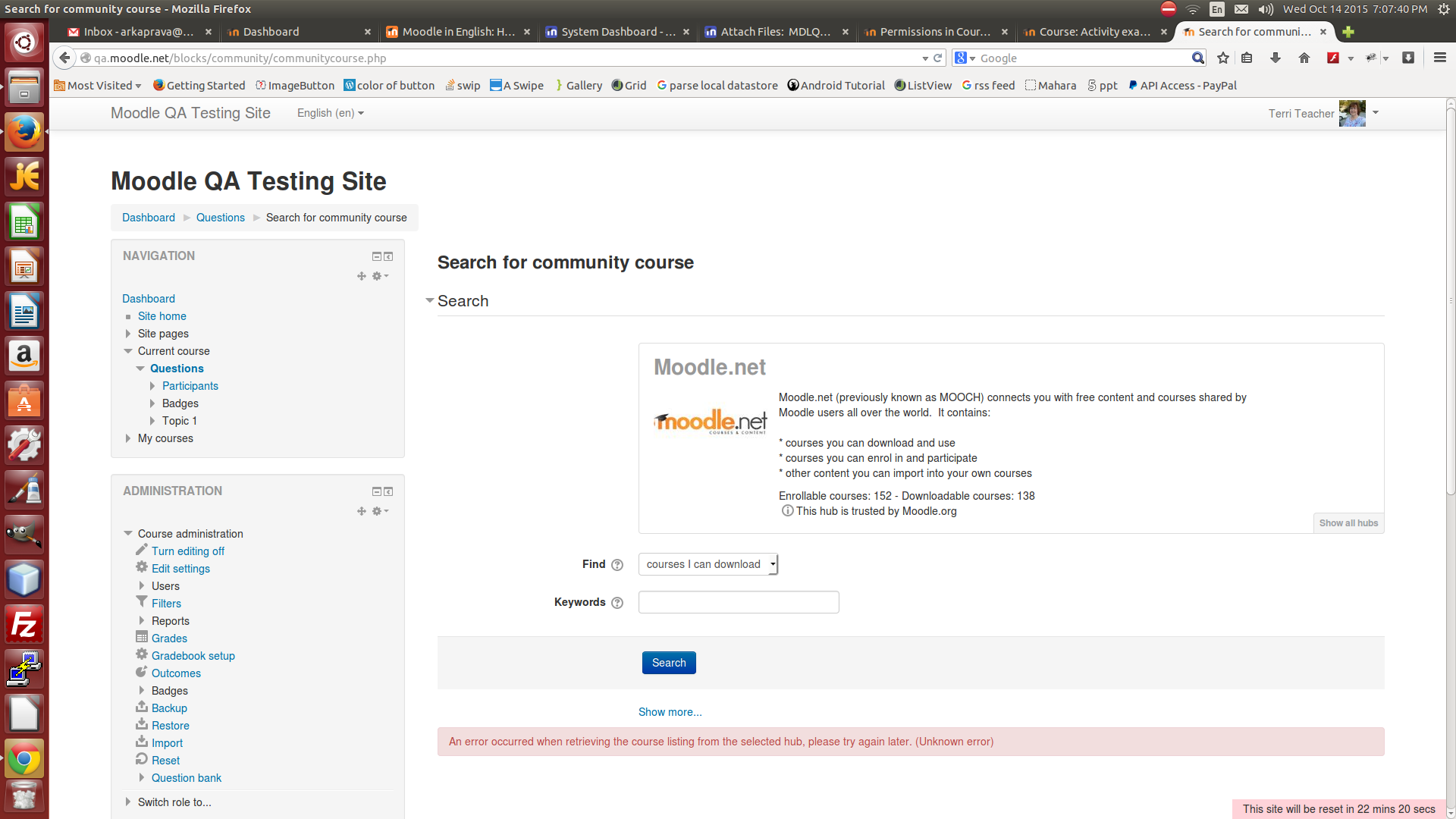Image resolution: width=1456 pixels, height=819 pixels.
Task: Open Firefox downloads arrow icon
Action: tap(1276, 58)
